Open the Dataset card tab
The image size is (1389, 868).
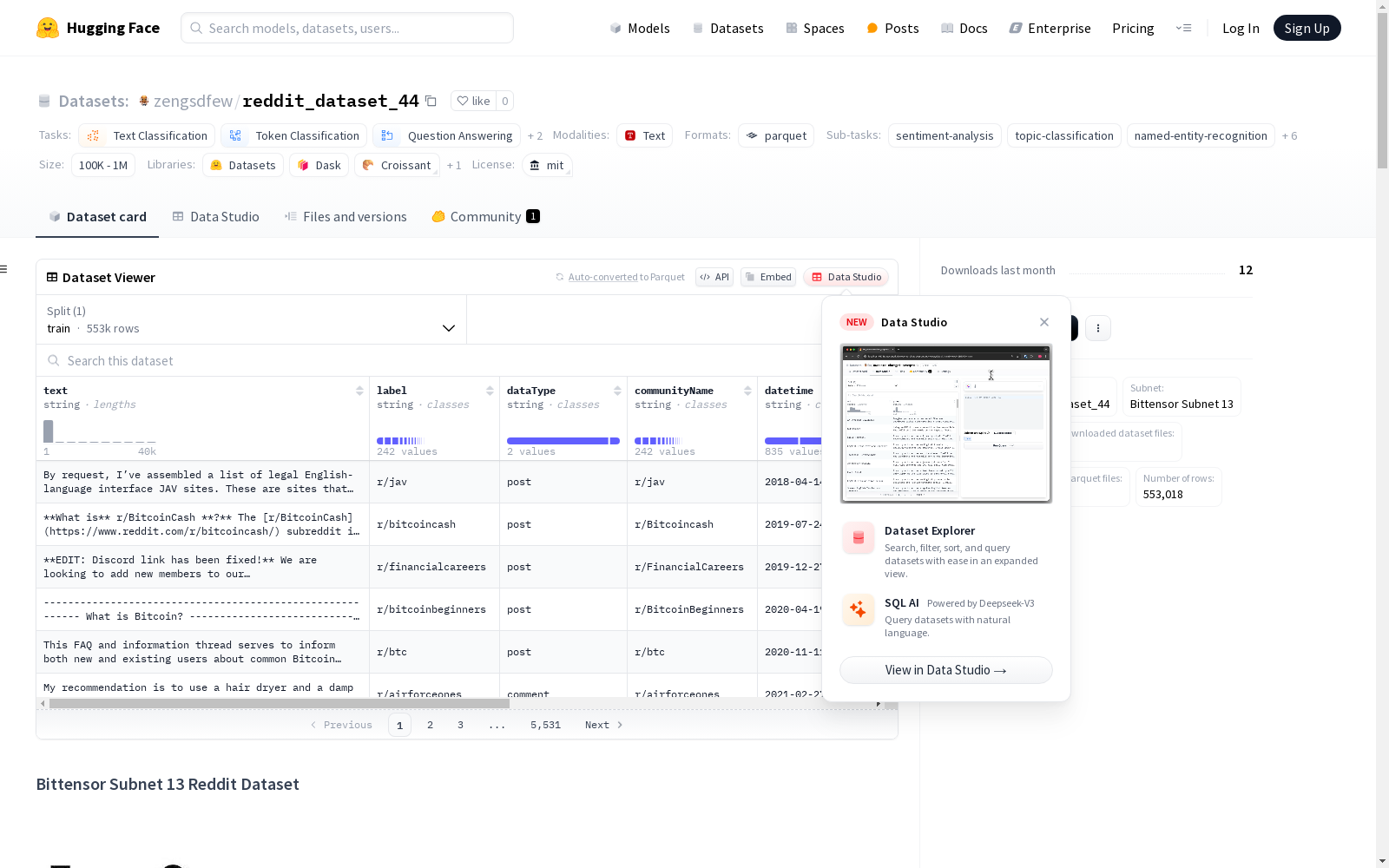tap(97, 217)
